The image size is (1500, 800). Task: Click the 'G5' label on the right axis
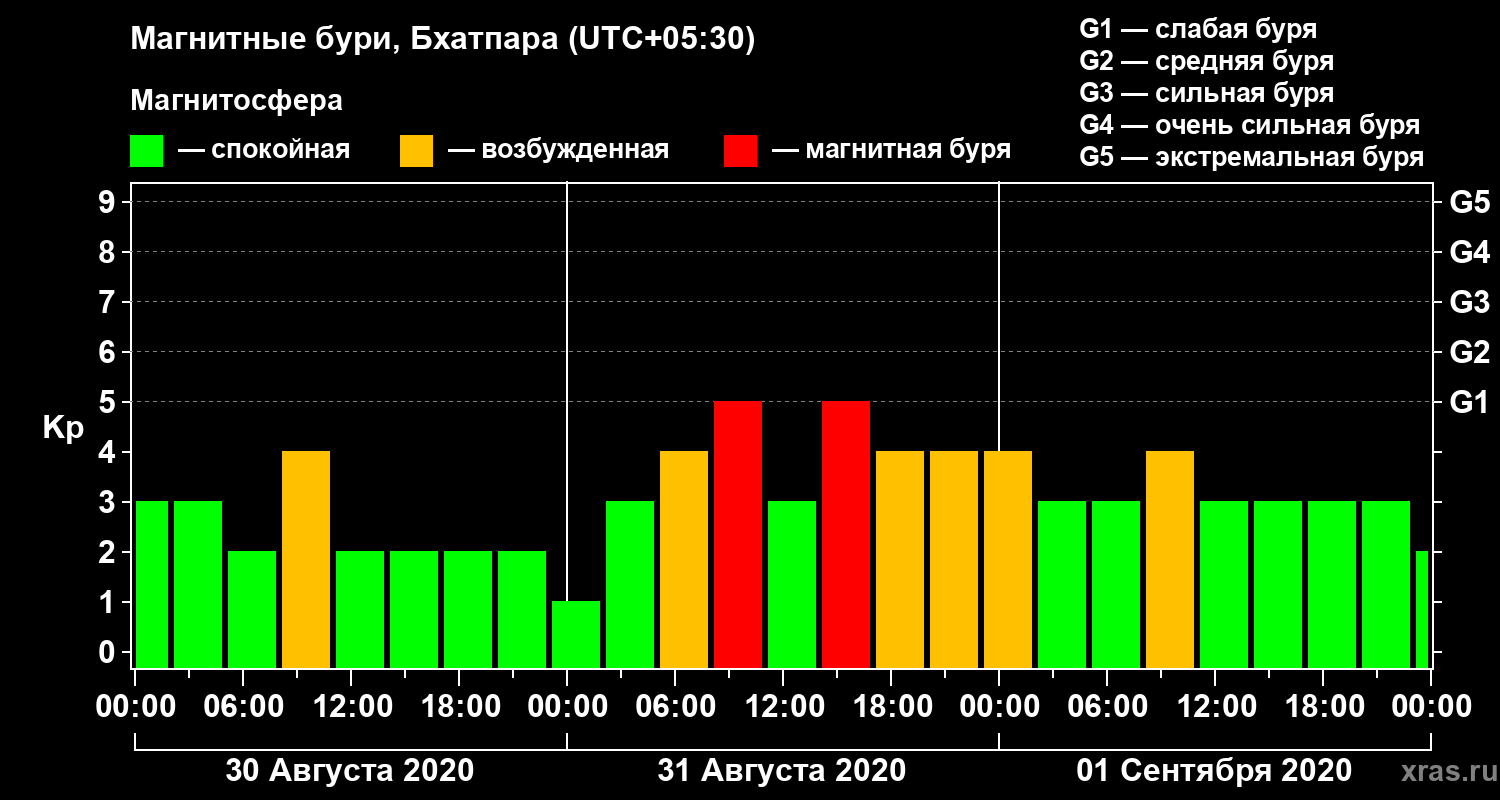coord(1469,202)
